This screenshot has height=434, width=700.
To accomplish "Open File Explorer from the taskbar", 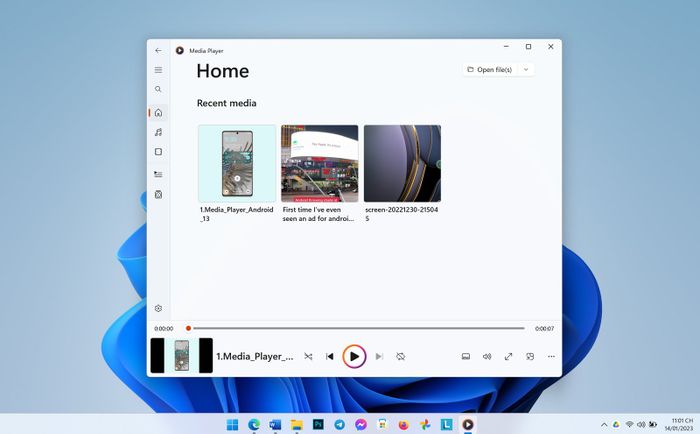I will 296,425.
